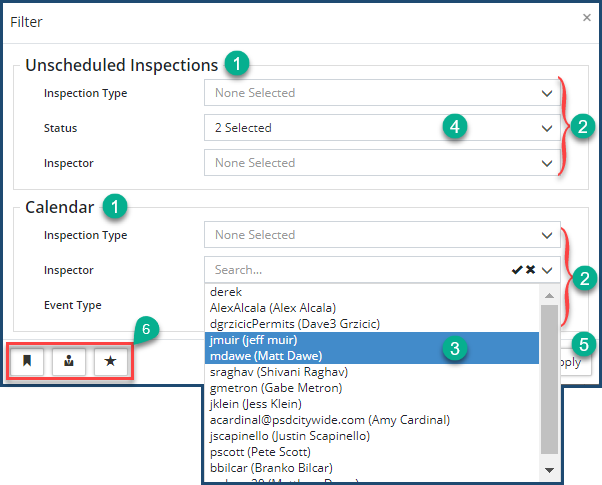Expand the Unscheduled Inspector dropdown

(x=381, y=163)
